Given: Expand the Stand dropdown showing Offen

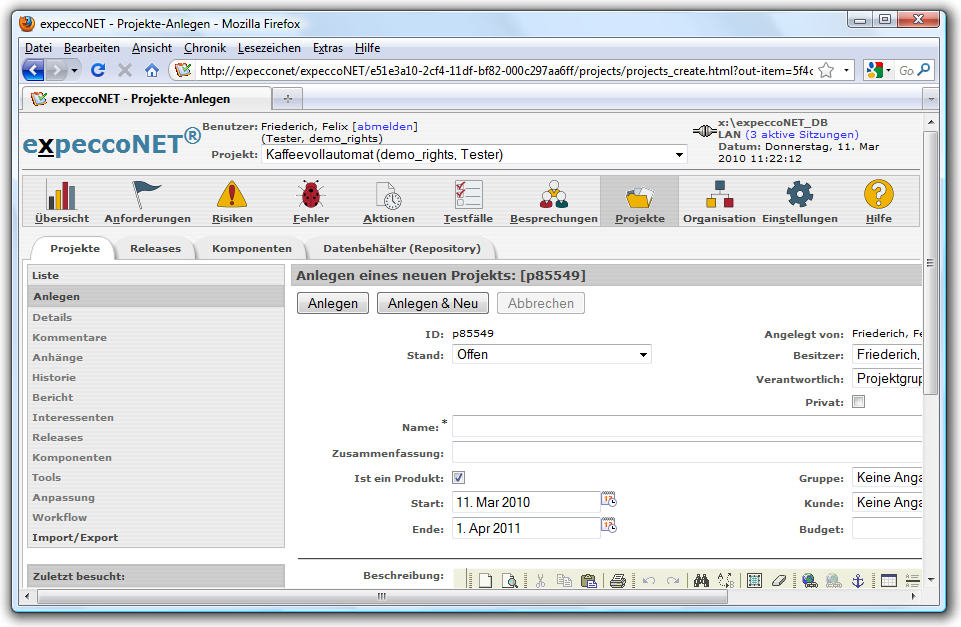Looking at the screenshot, I should [x=551, y=354].
